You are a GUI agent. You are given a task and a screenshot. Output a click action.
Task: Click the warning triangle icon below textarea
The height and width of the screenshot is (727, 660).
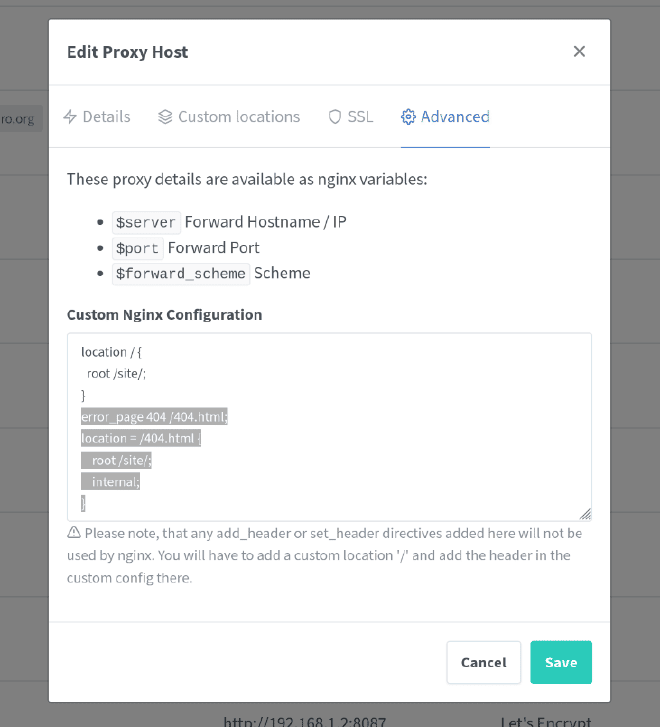[74, 532]
